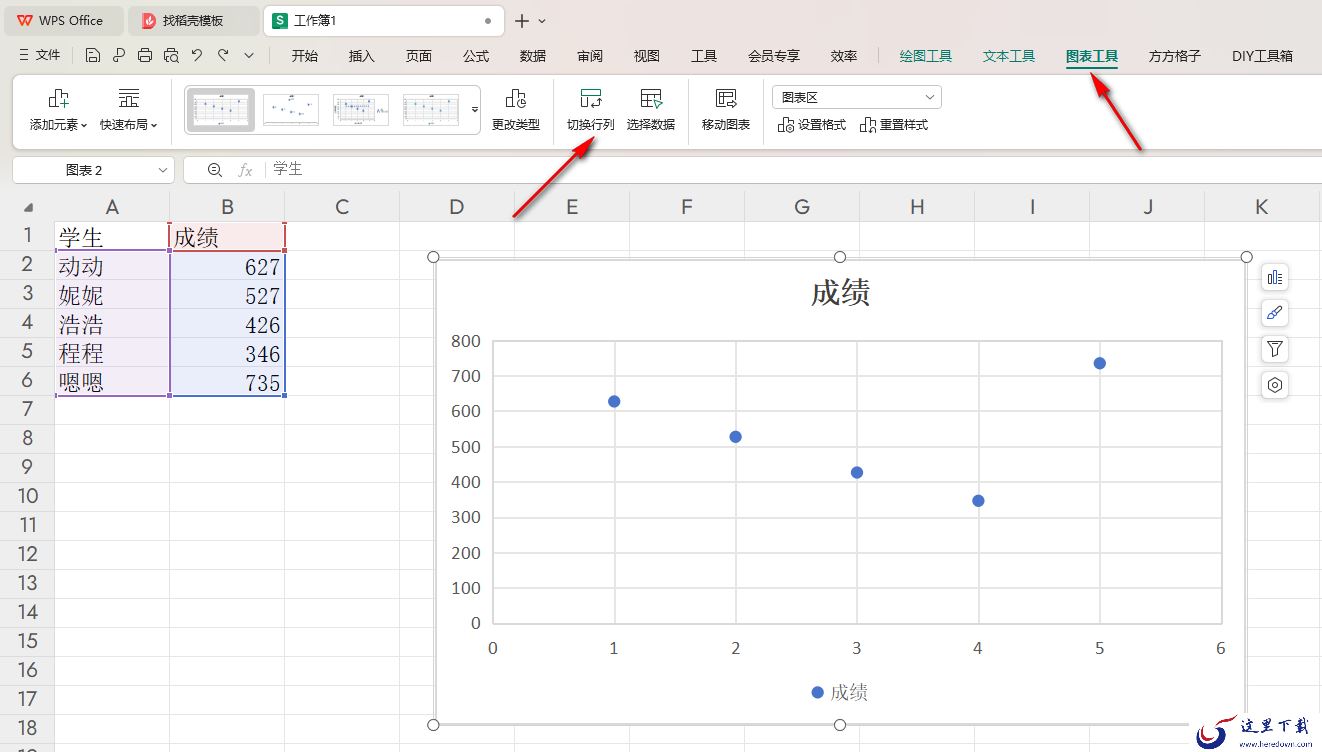Click the formula bar input showing 学生
Image resolution: width=1322 pixels, height=752 pixels.
click(x=795, y=170)
